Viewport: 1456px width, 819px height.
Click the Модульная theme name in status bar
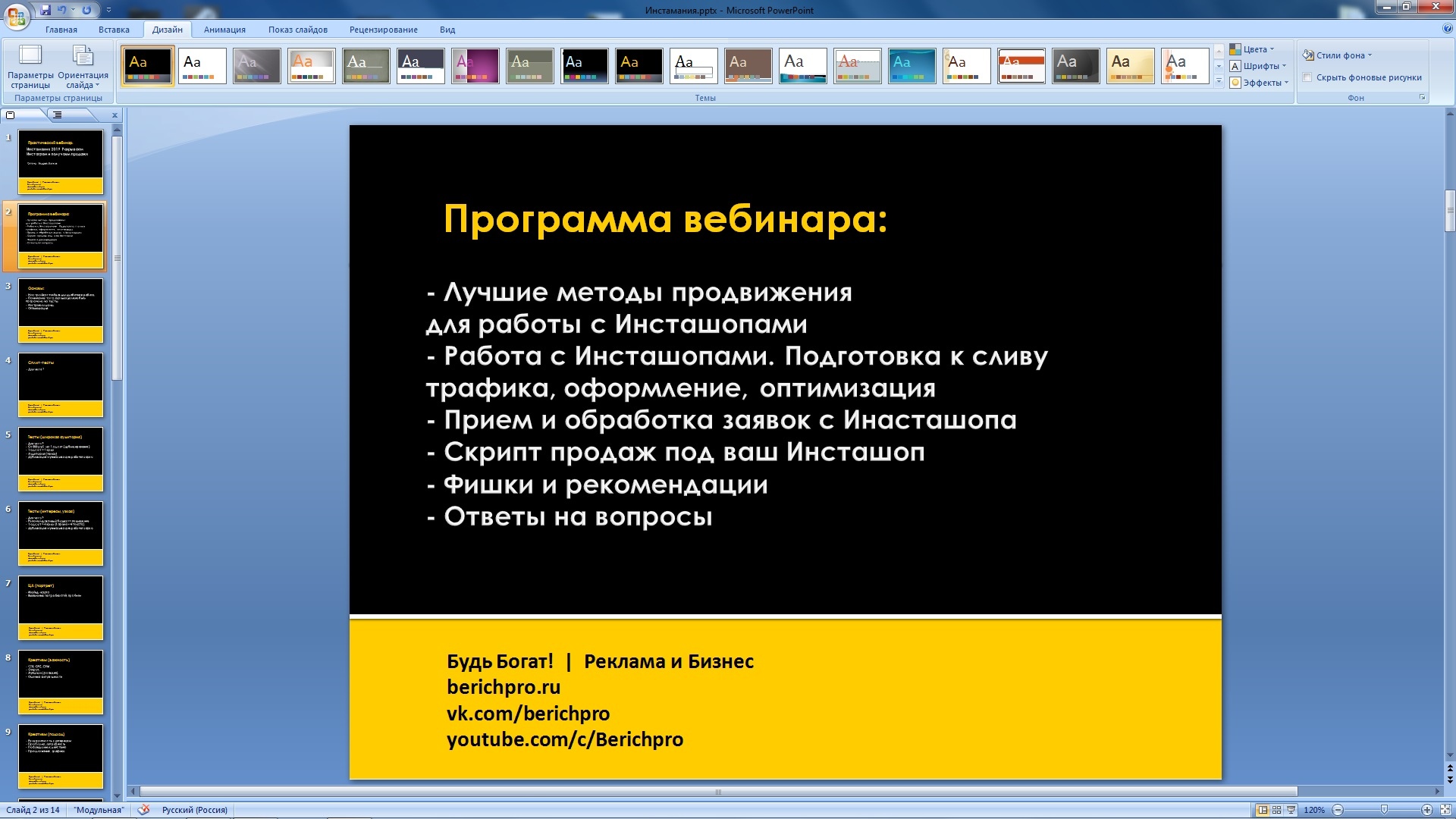(x=99, y=810)
